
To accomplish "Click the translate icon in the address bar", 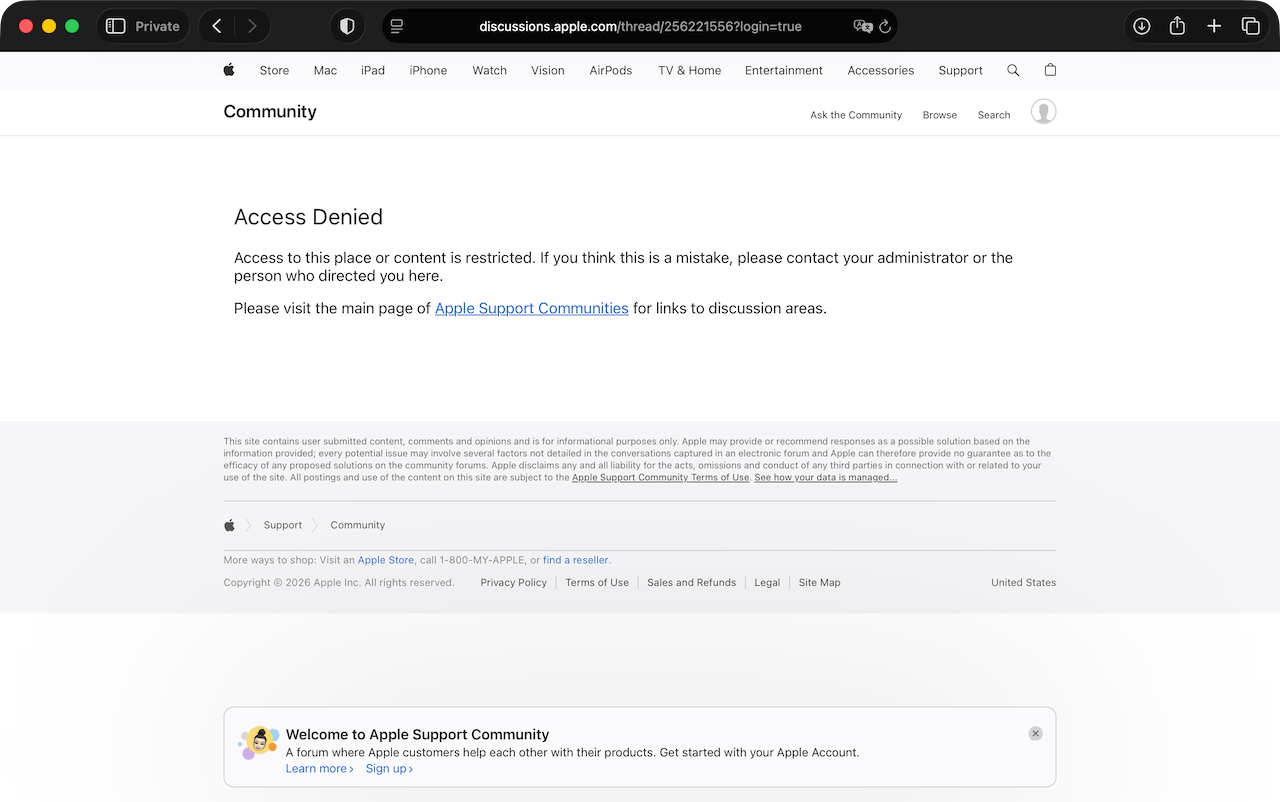I will coord(861,26).
